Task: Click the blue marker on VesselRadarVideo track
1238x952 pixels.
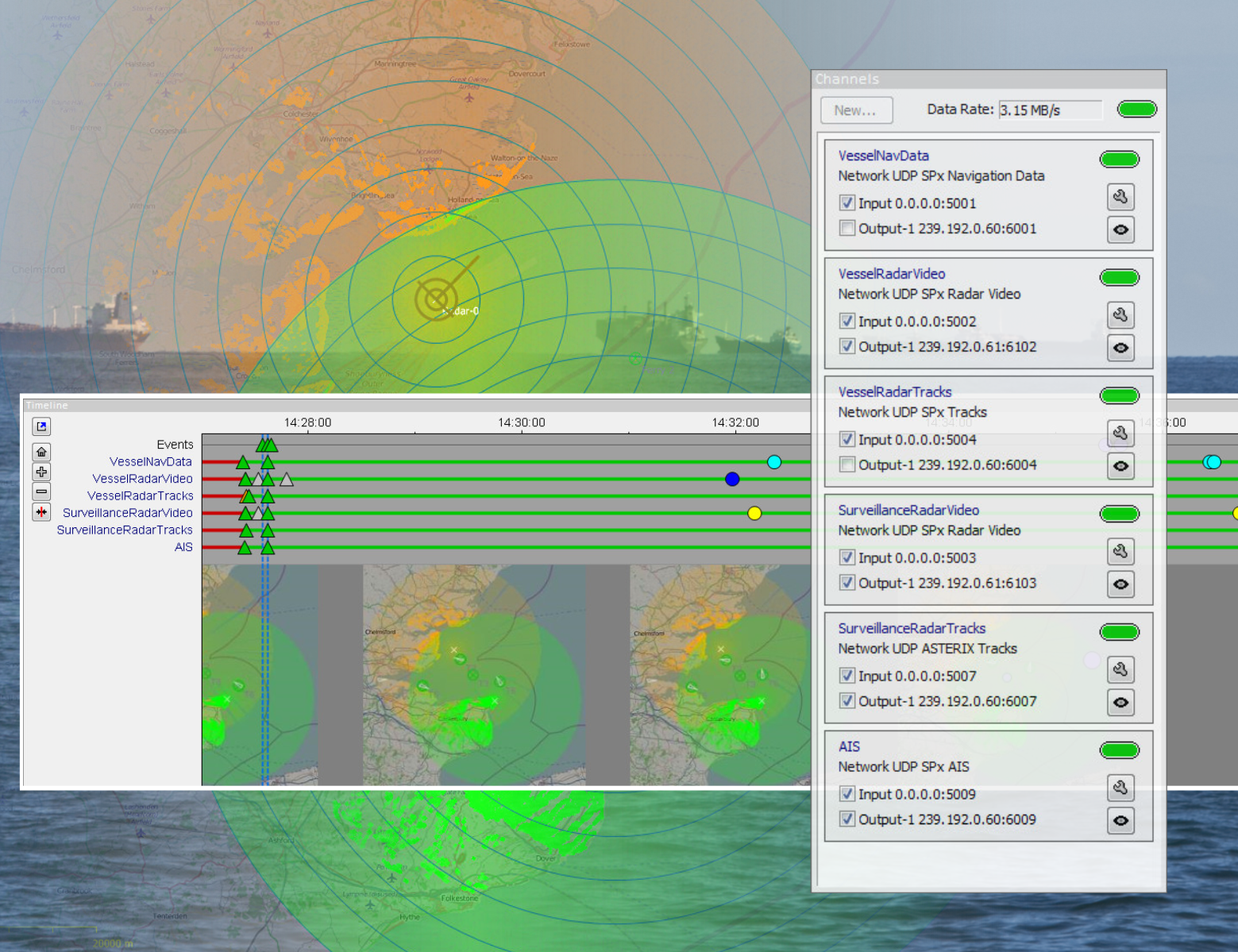Action: point(732,479)
